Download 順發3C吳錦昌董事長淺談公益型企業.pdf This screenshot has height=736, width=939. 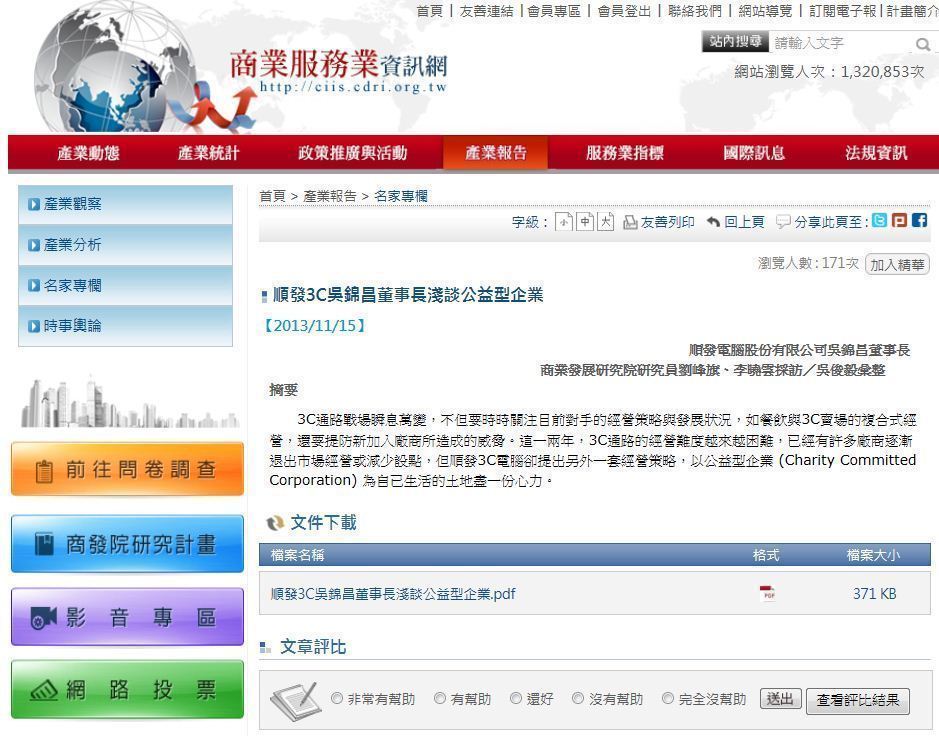point(393,594)
